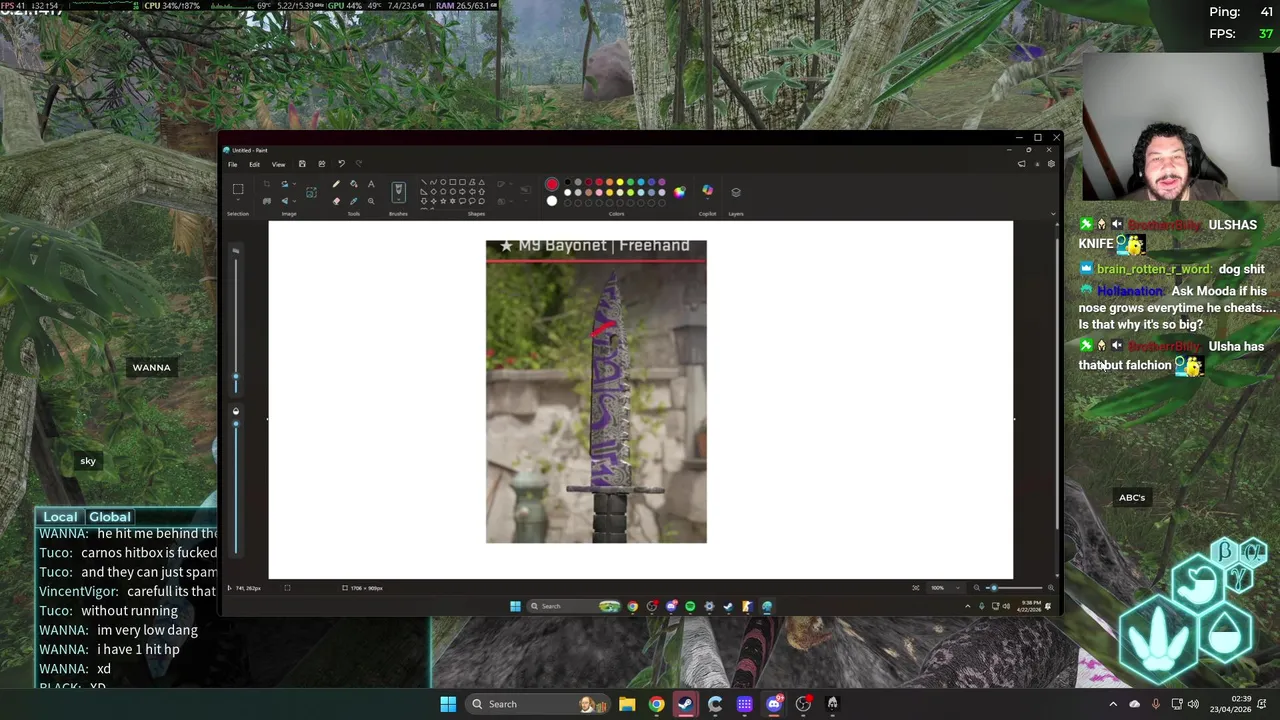Viewport: 1280px width, 720px height.
Task: Click the WANNA player name tag
Action: click(152, 367)
